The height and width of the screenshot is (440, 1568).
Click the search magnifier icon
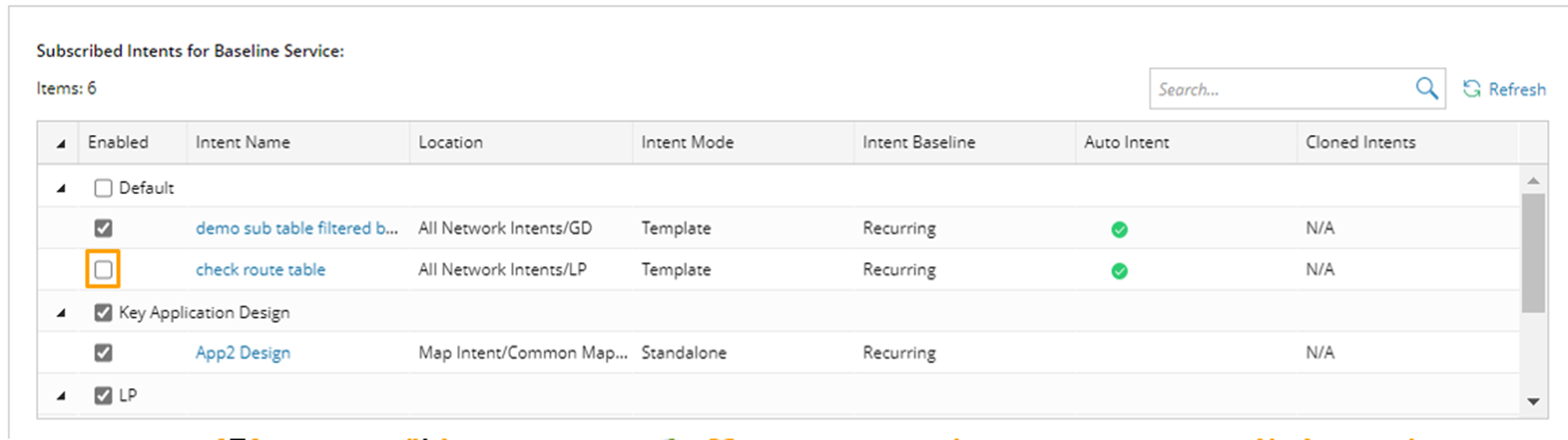pos(1426,88)
